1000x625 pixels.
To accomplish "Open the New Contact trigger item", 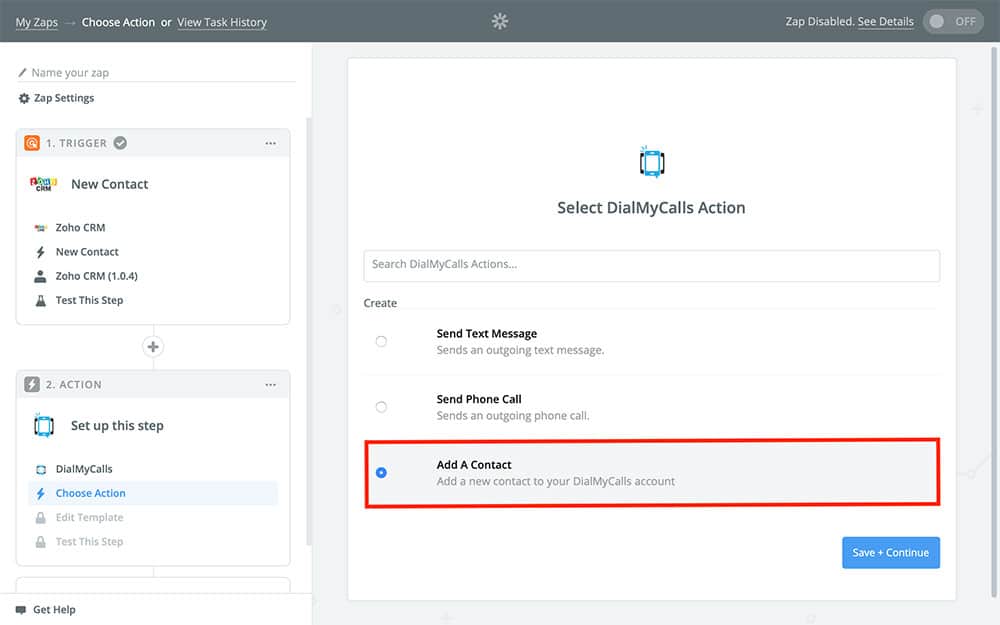I will (x=87, y=252).
